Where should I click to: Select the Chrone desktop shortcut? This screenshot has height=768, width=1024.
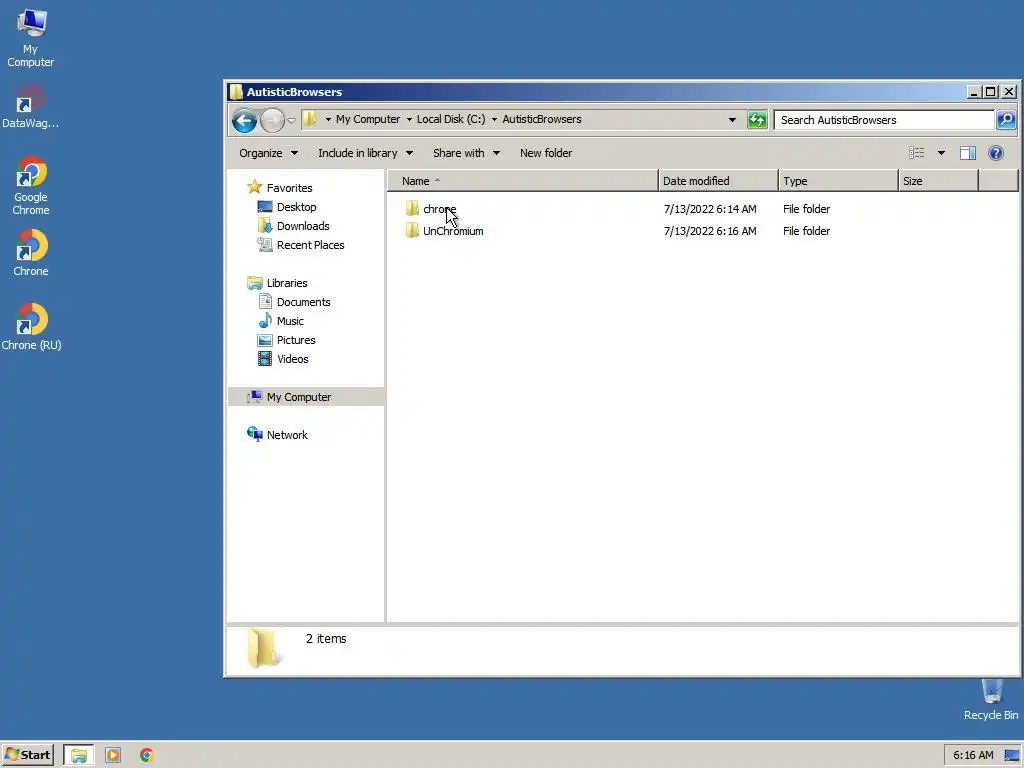pyautogui.click(x=31, y=253)
